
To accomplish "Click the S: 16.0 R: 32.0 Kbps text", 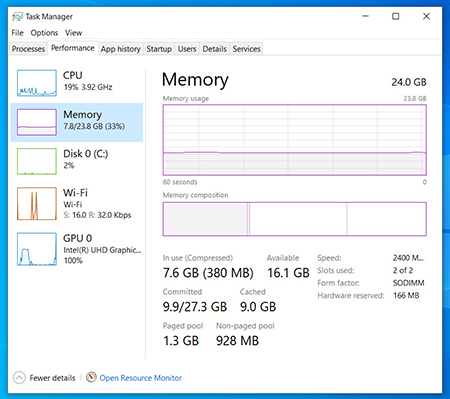I will coord(97,215).
